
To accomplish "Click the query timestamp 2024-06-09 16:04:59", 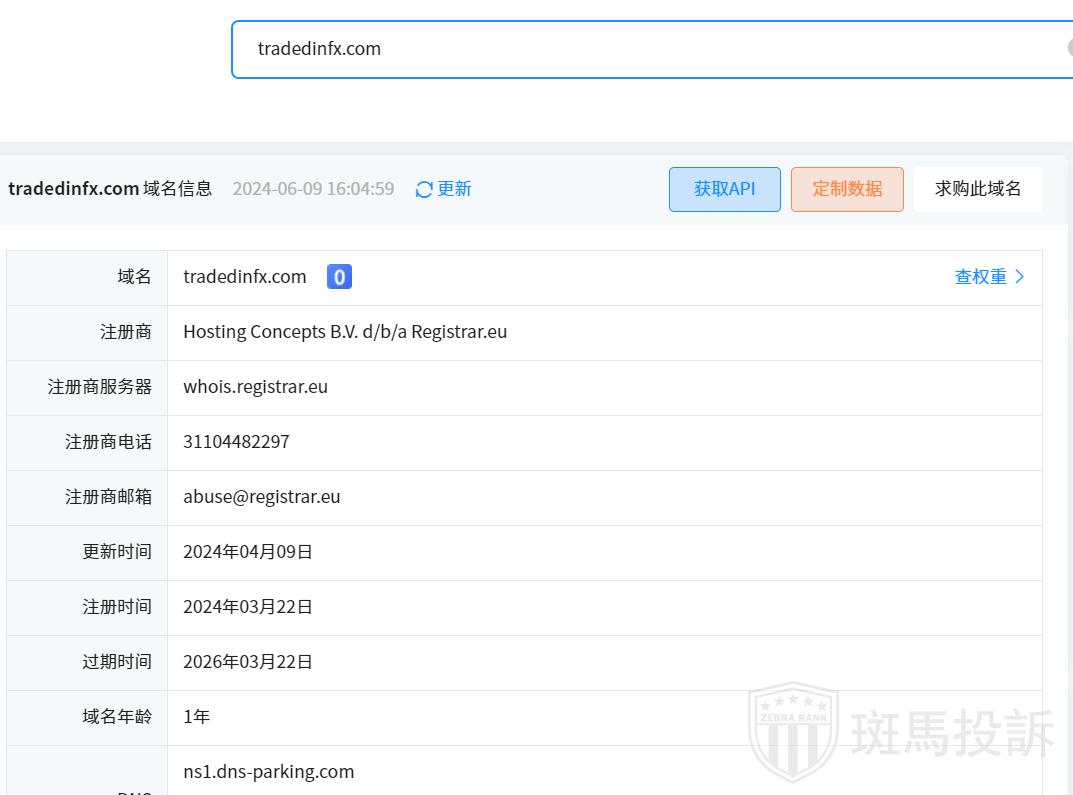I will pyautogui.click(x=313, y=189).
